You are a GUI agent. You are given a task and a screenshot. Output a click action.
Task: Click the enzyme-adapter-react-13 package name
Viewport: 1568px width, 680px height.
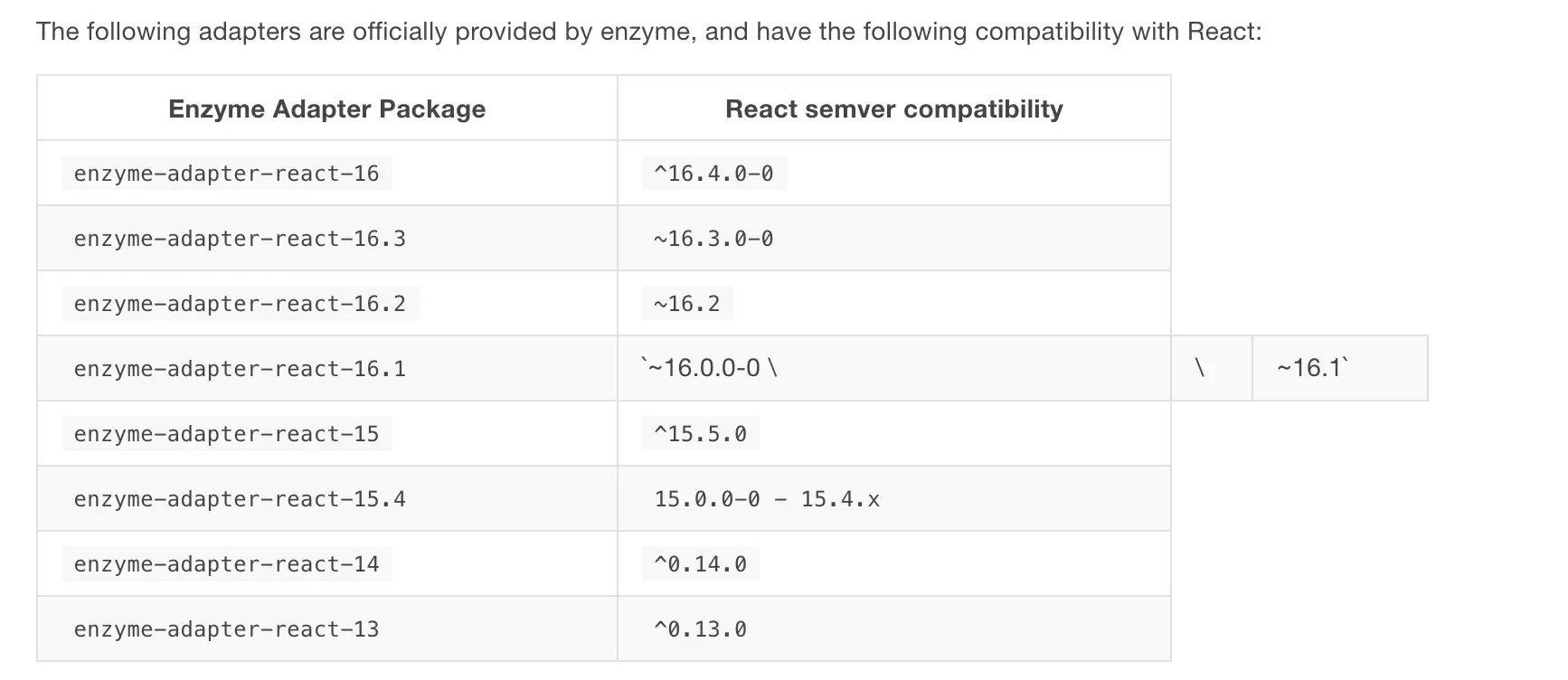pos(226,629)
